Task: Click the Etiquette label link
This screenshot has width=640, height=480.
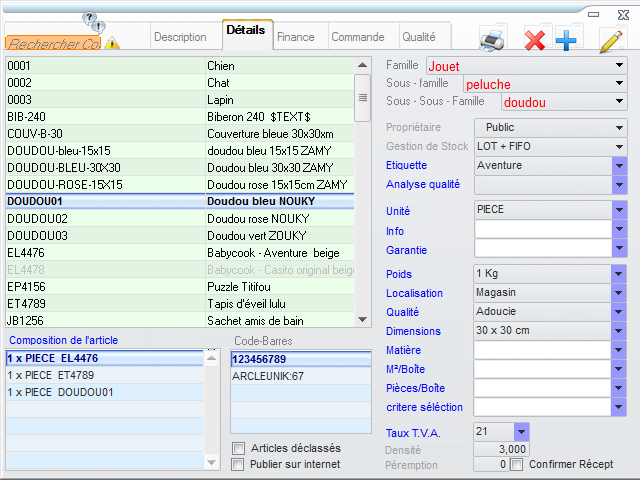Action: 406,166
